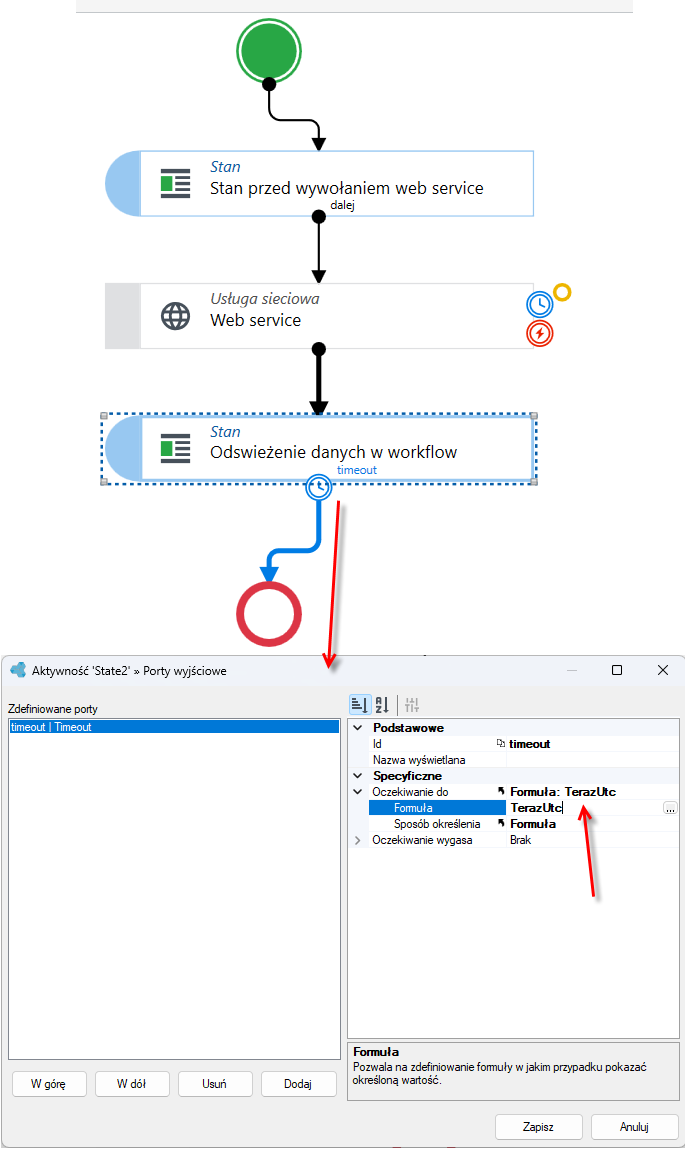This screenshot has height=1154, width=685.
Task: Click the red lightning icon on Web service
Action: [539, 333]
